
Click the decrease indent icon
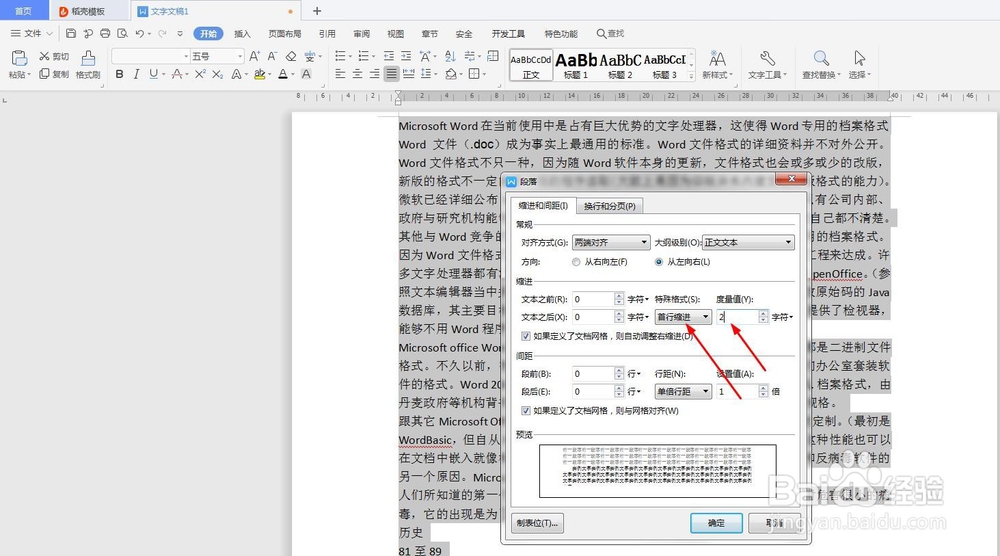(388, 56)
